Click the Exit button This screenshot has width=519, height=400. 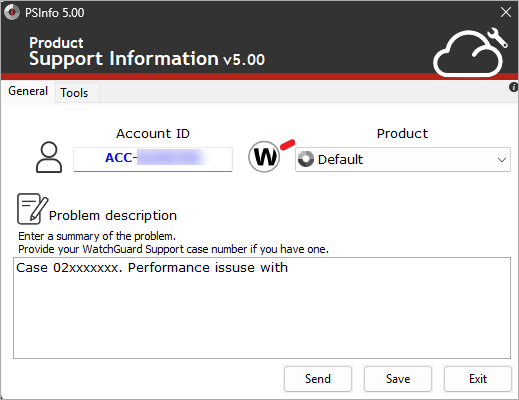[x=478, y=379]
